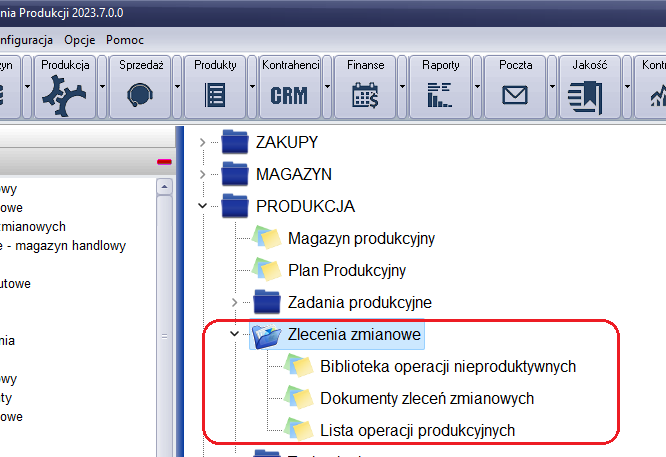Open the Poczta envelope icon
666x457 pixels.
tap(515, 94)
